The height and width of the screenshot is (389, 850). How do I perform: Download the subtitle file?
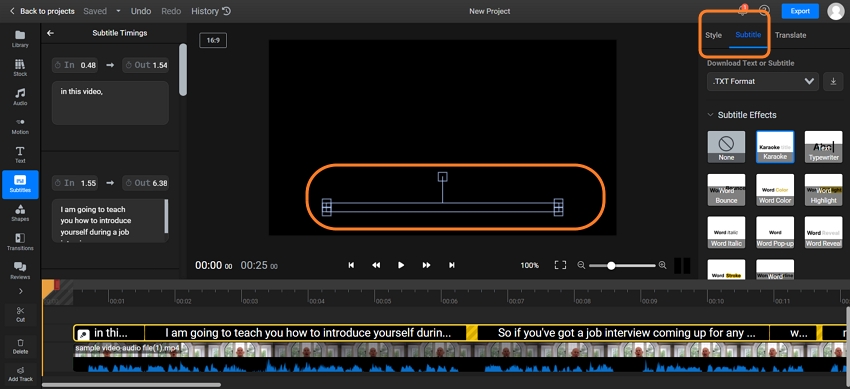click(x=833, y=81)
